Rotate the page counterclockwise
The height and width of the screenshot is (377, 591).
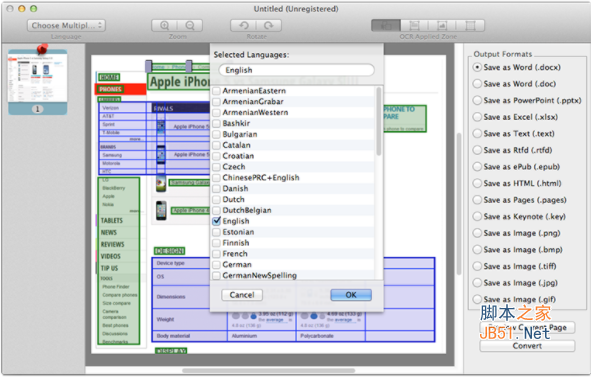[x=243, y=26]
